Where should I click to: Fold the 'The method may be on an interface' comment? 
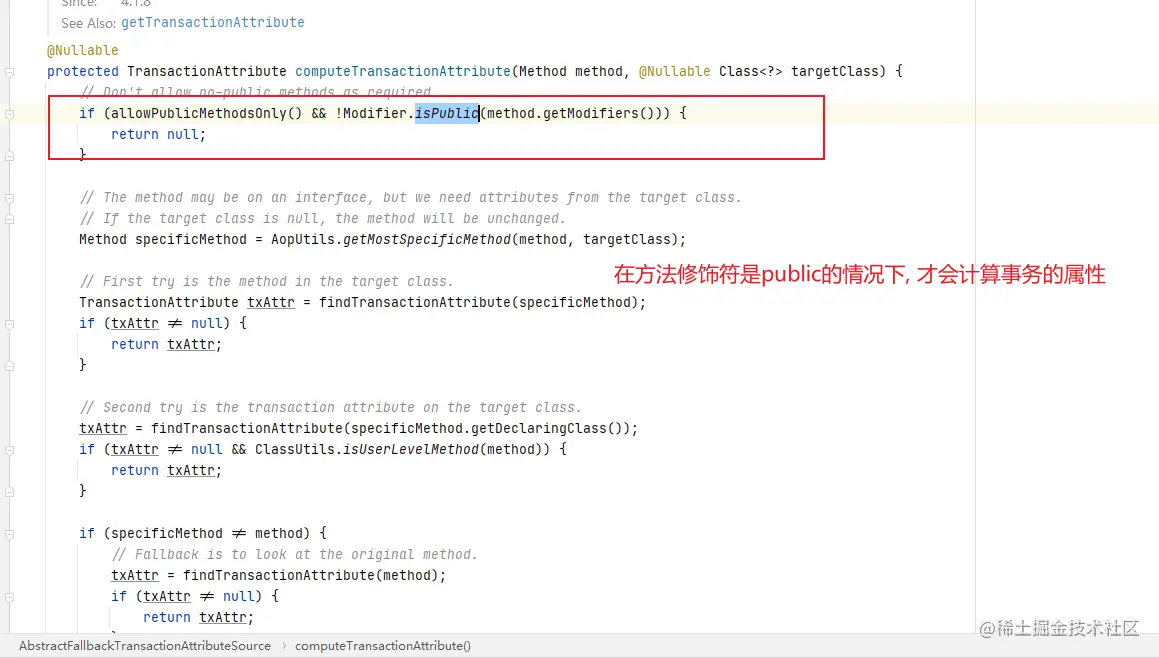pos(10,198)
